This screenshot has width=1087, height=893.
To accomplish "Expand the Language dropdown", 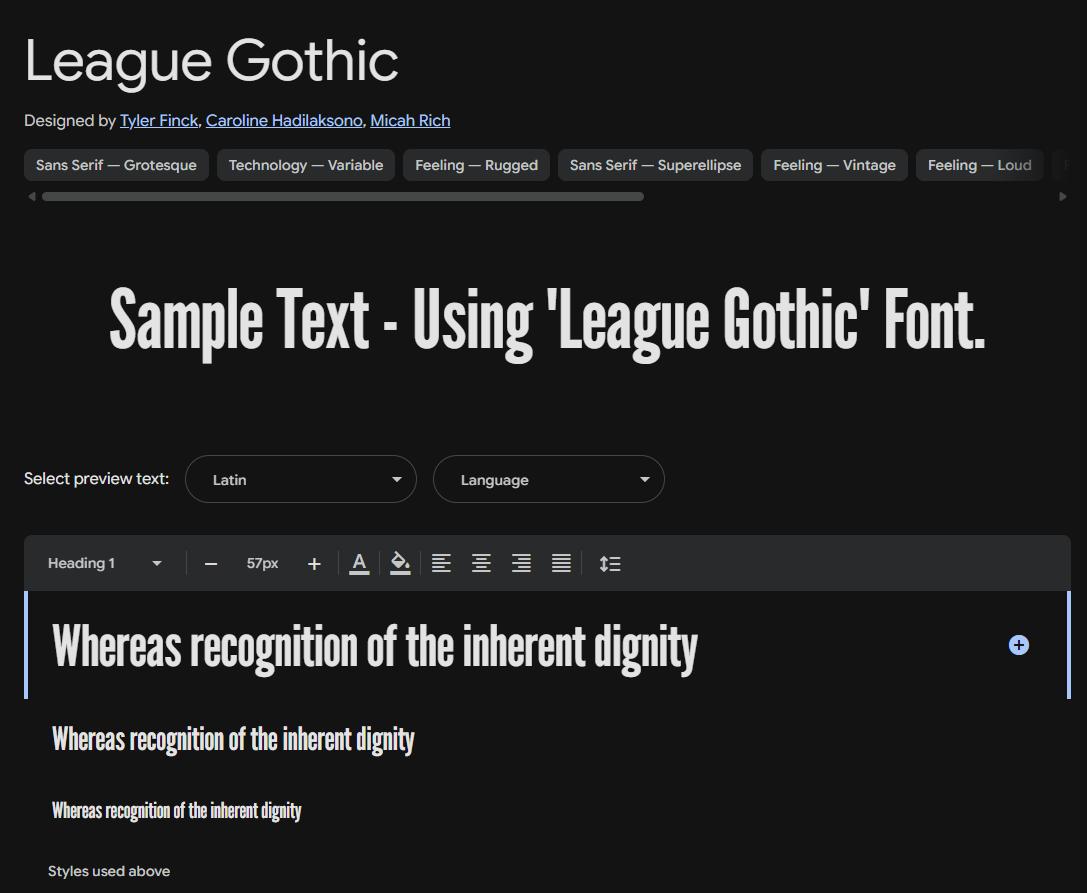I will click(548, 479).
